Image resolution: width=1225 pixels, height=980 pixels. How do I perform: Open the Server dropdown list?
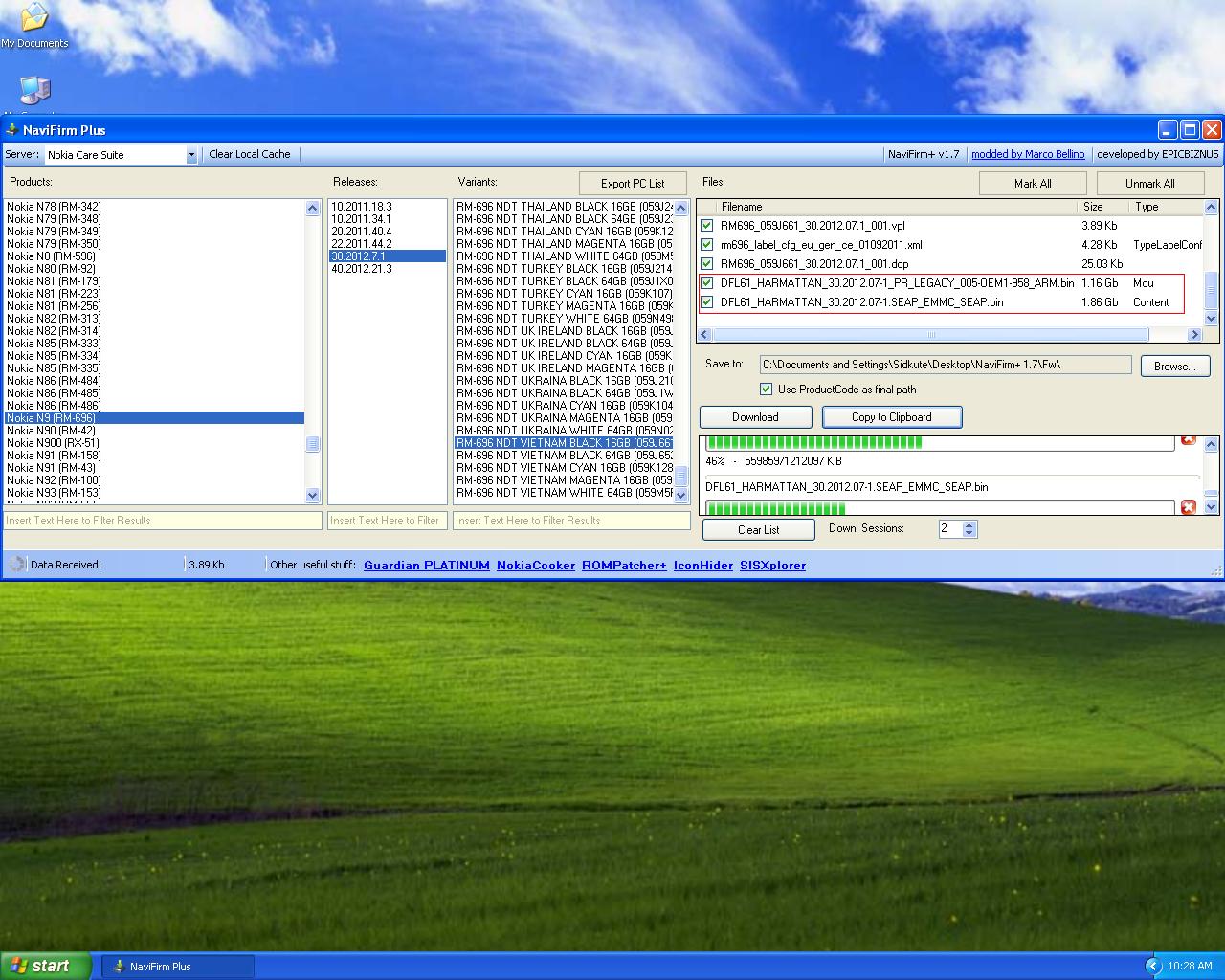click(191, 155)
